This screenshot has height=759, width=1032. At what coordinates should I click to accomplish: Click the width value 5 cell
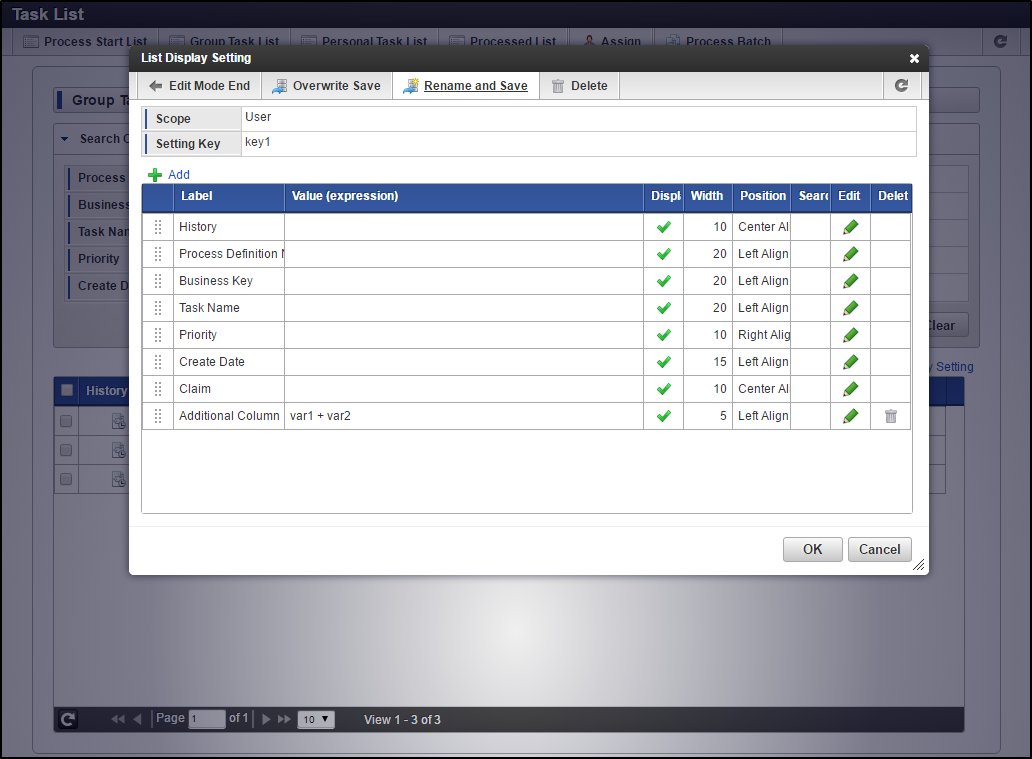[708, 416]
